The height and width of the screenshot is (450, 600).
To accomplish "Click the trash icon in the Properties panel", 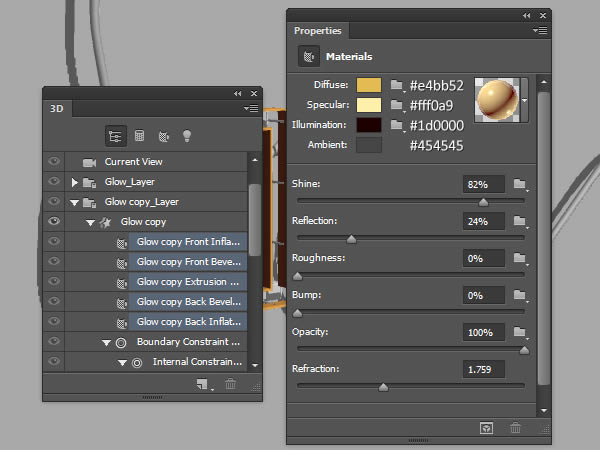I will coord(515,427).
